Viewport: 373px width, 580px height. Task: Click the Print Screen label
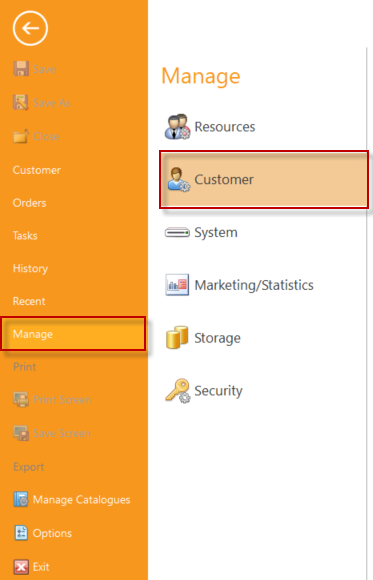pyautogui.click(x=62, y=400)
